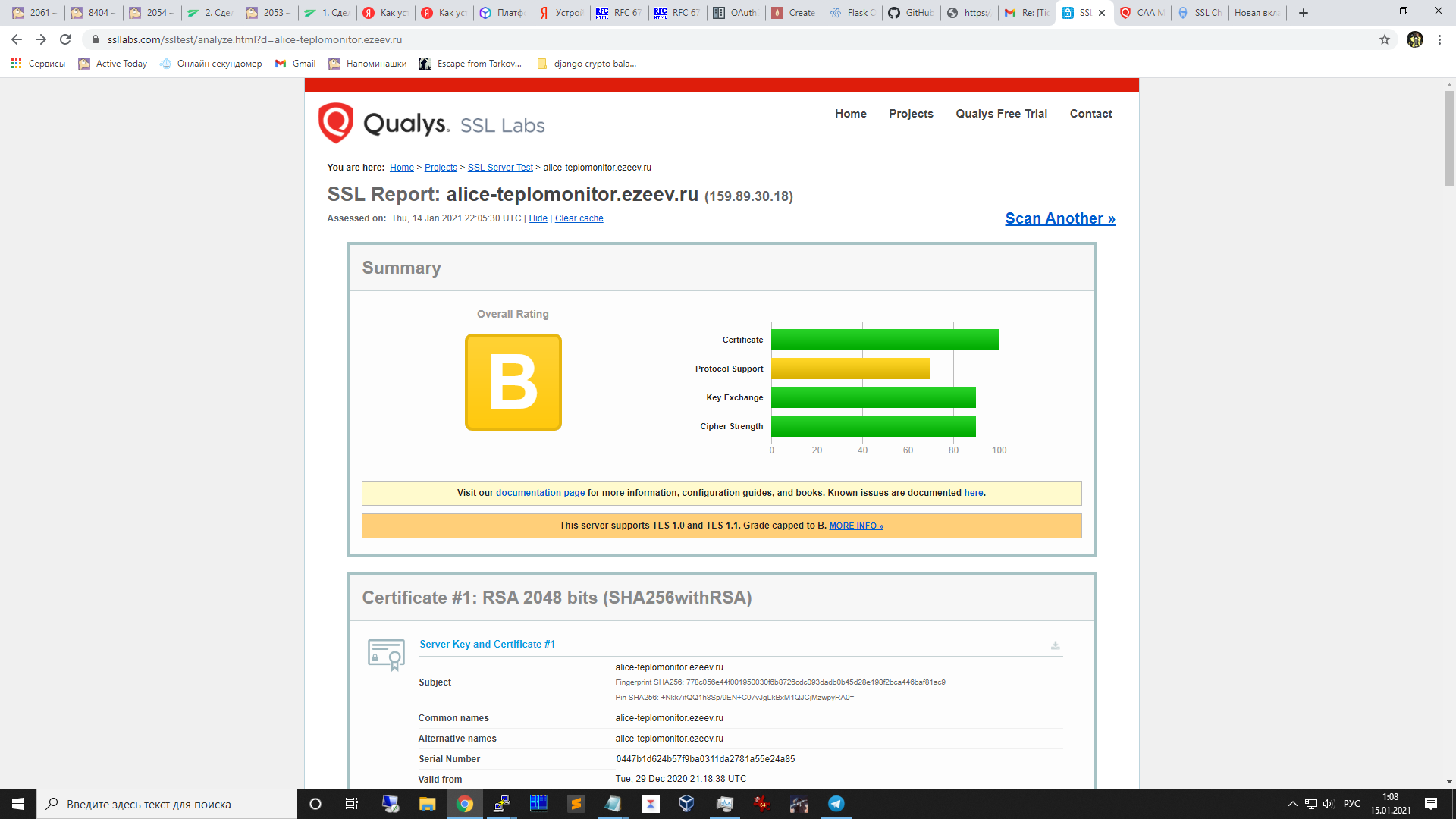The height and width of the screenshot is (819, 1456).
Task: Open Telegram from the taskbar
Action: coord(836,804)
